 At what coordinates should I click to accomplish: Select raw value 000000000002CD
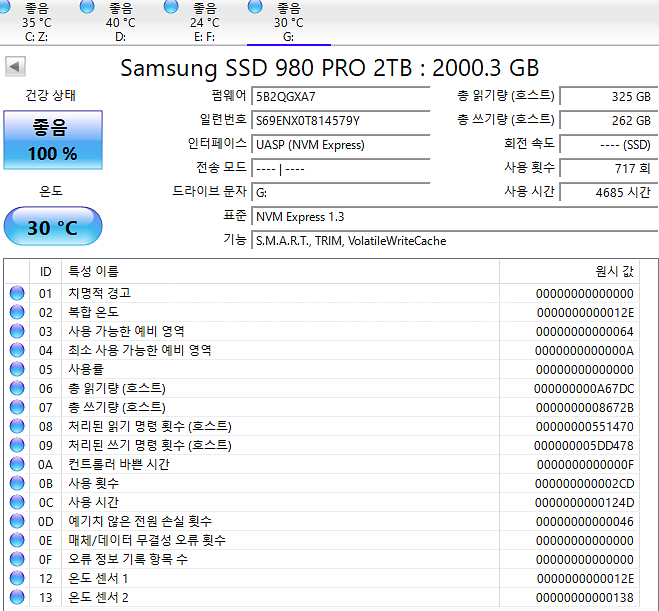tap(584, 484)
